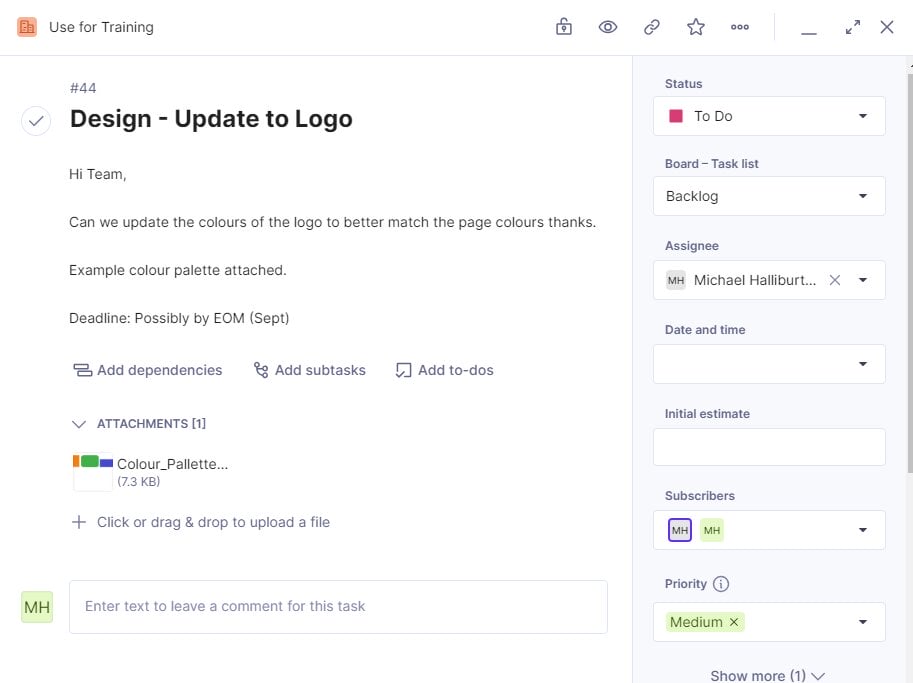
Task: Expand task to full screen
Action: click(853, 27)
